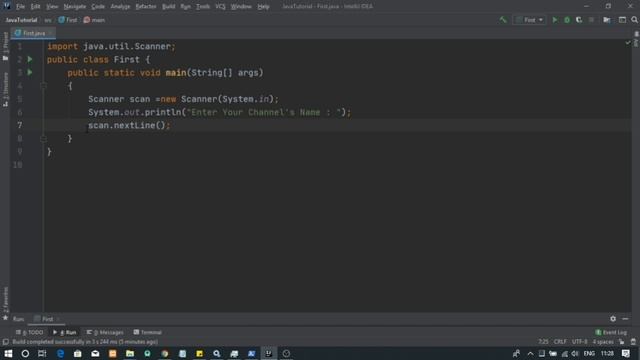Close the First.java editor tab
The height and width of the screenshot is (360, 640).
pyautogui.click(x=50, y=33)
